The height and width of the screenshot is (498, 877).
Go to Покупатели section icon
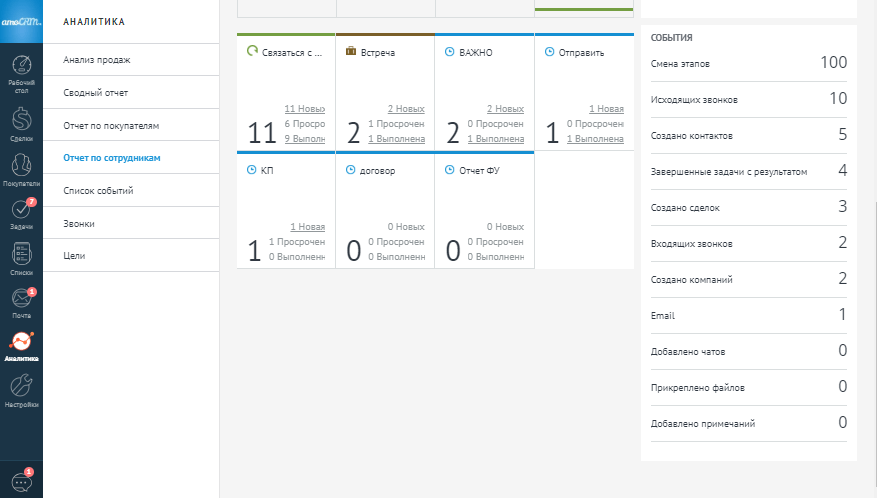21,170
